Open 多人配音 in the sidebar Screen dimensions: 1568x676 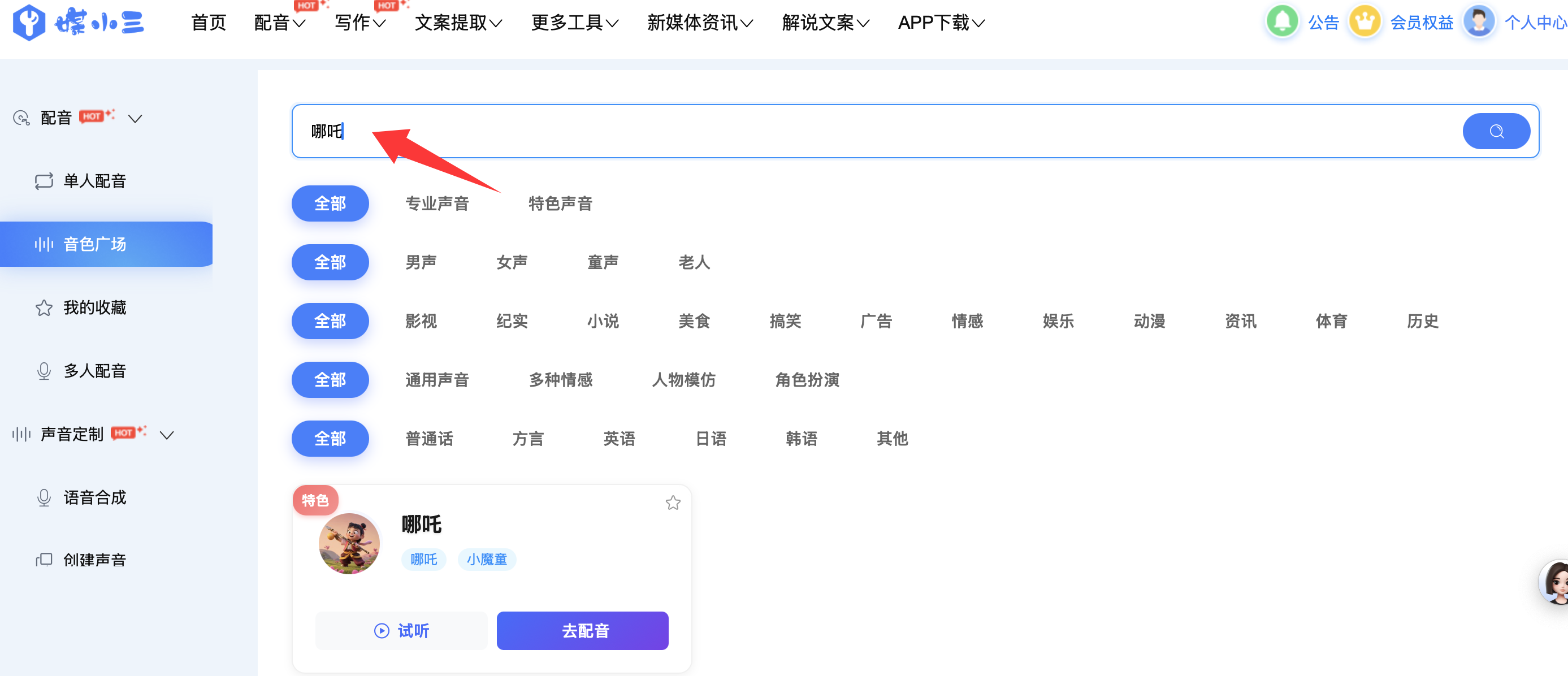(94, 371)
